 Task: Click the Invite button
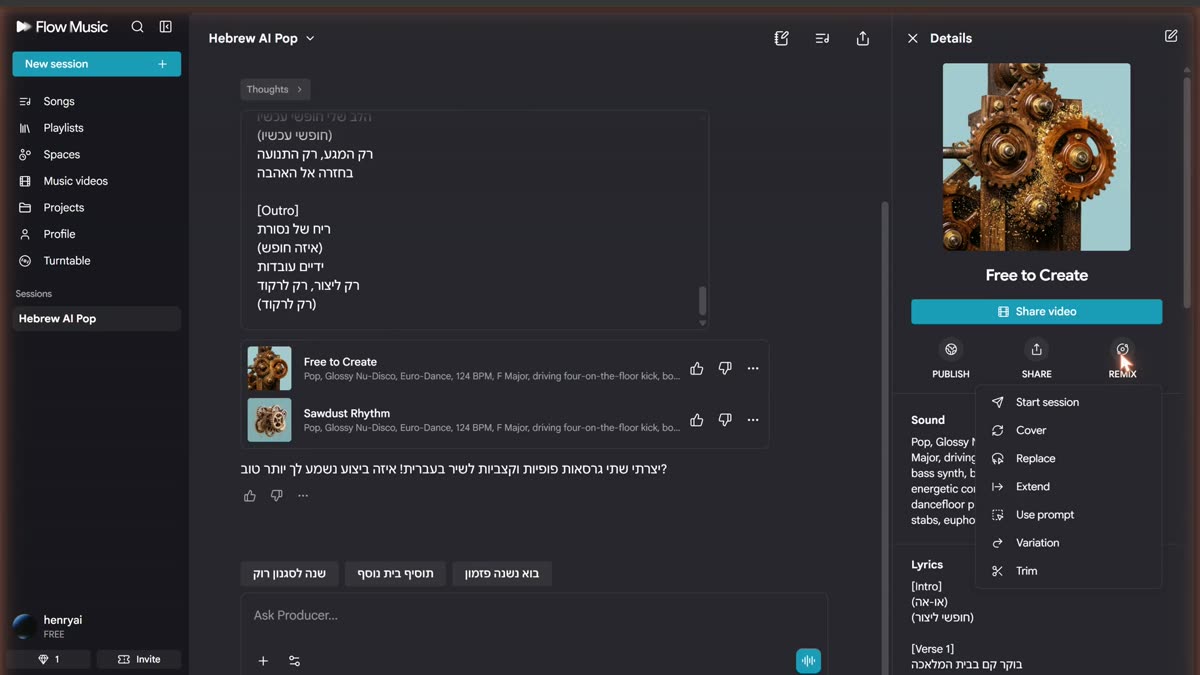coord(139,660)
